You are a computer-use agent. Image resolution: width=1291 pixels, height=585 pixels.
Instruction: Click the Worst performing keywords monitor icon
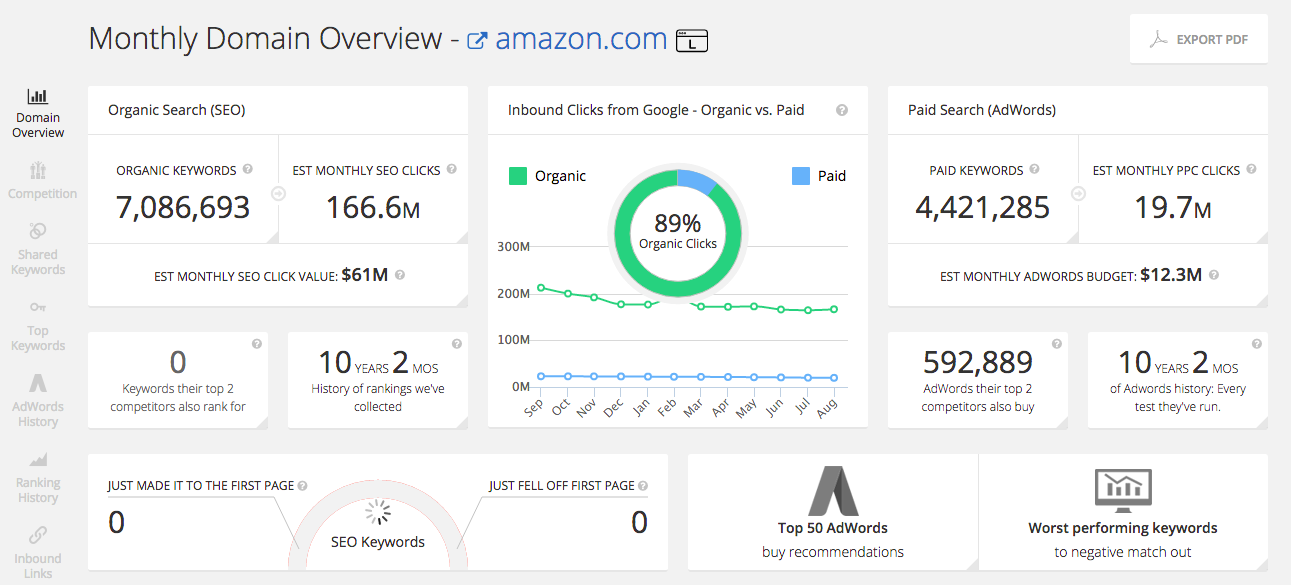click(1122, 490)
